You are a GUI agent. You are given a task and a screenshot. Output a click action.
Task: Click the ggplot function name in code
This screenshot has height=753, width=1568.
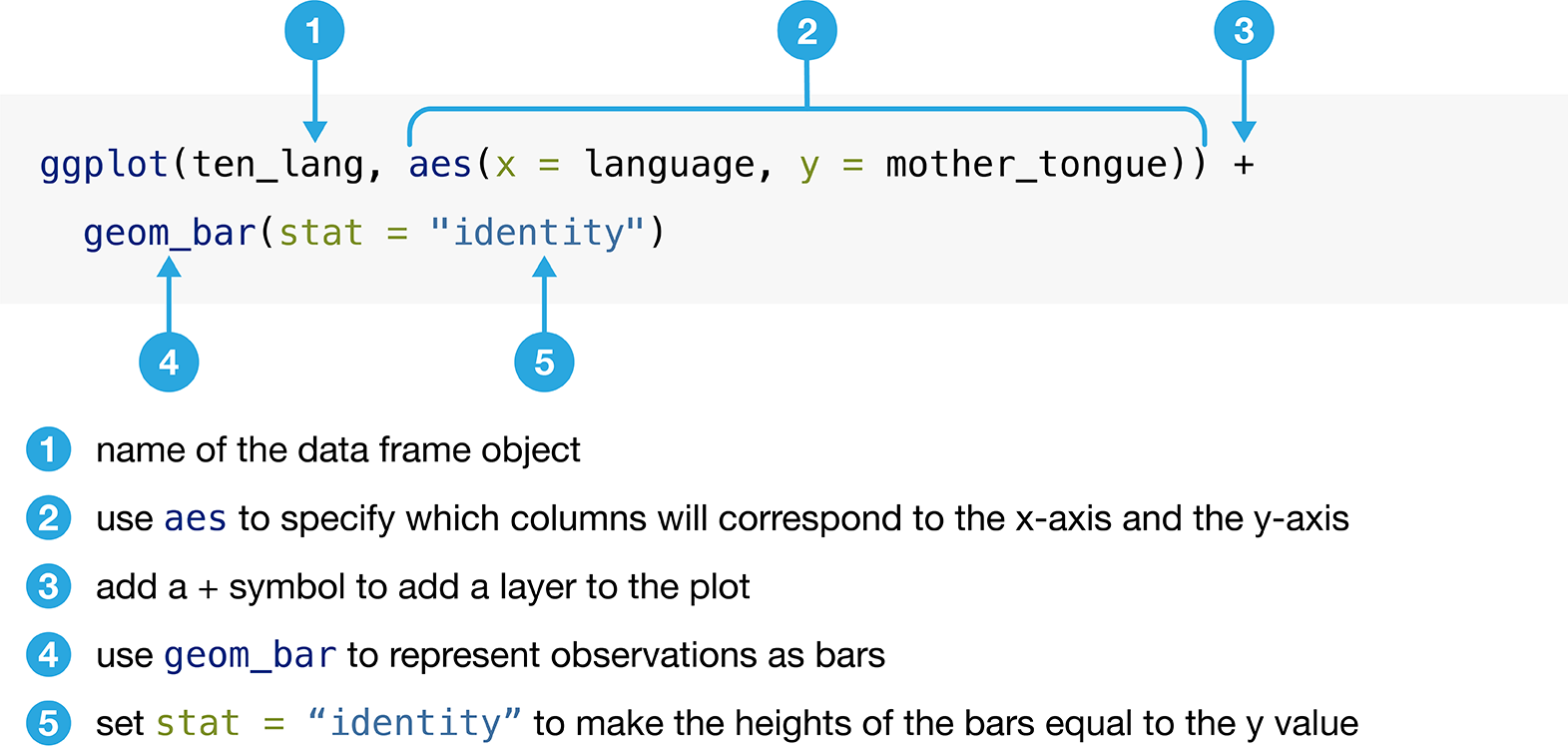tap(104, 165)
